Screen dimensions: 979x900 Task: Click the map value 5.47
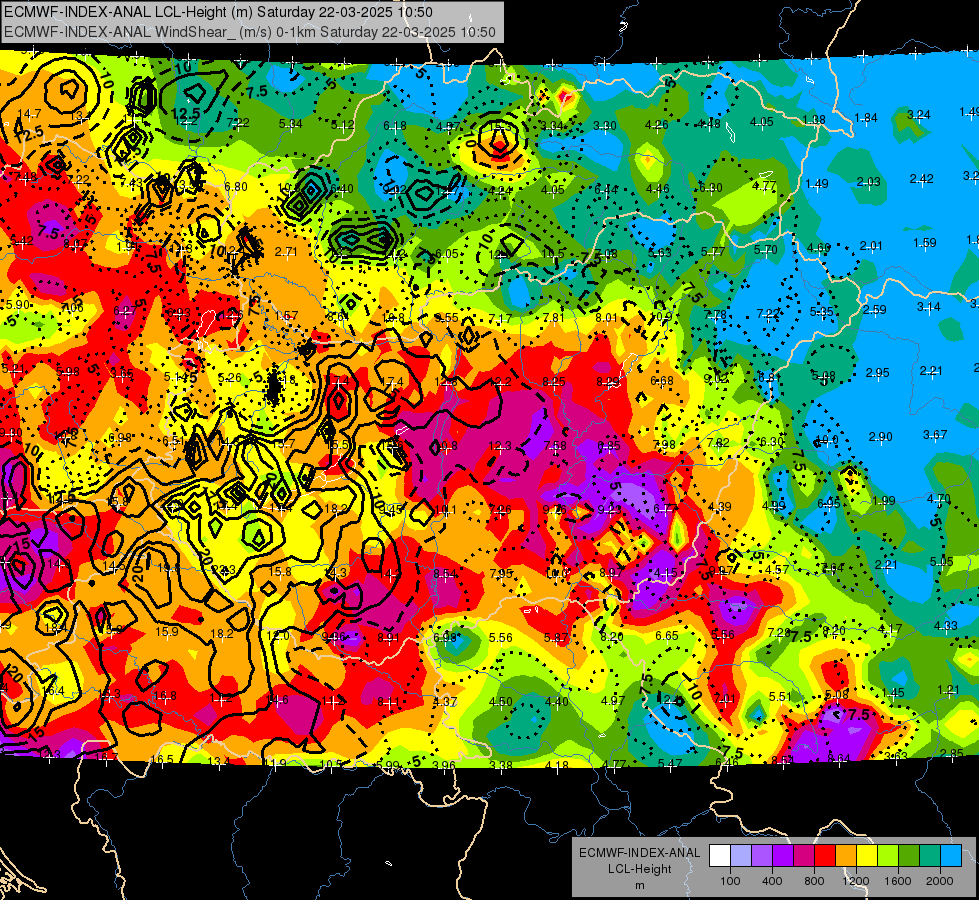670,763
